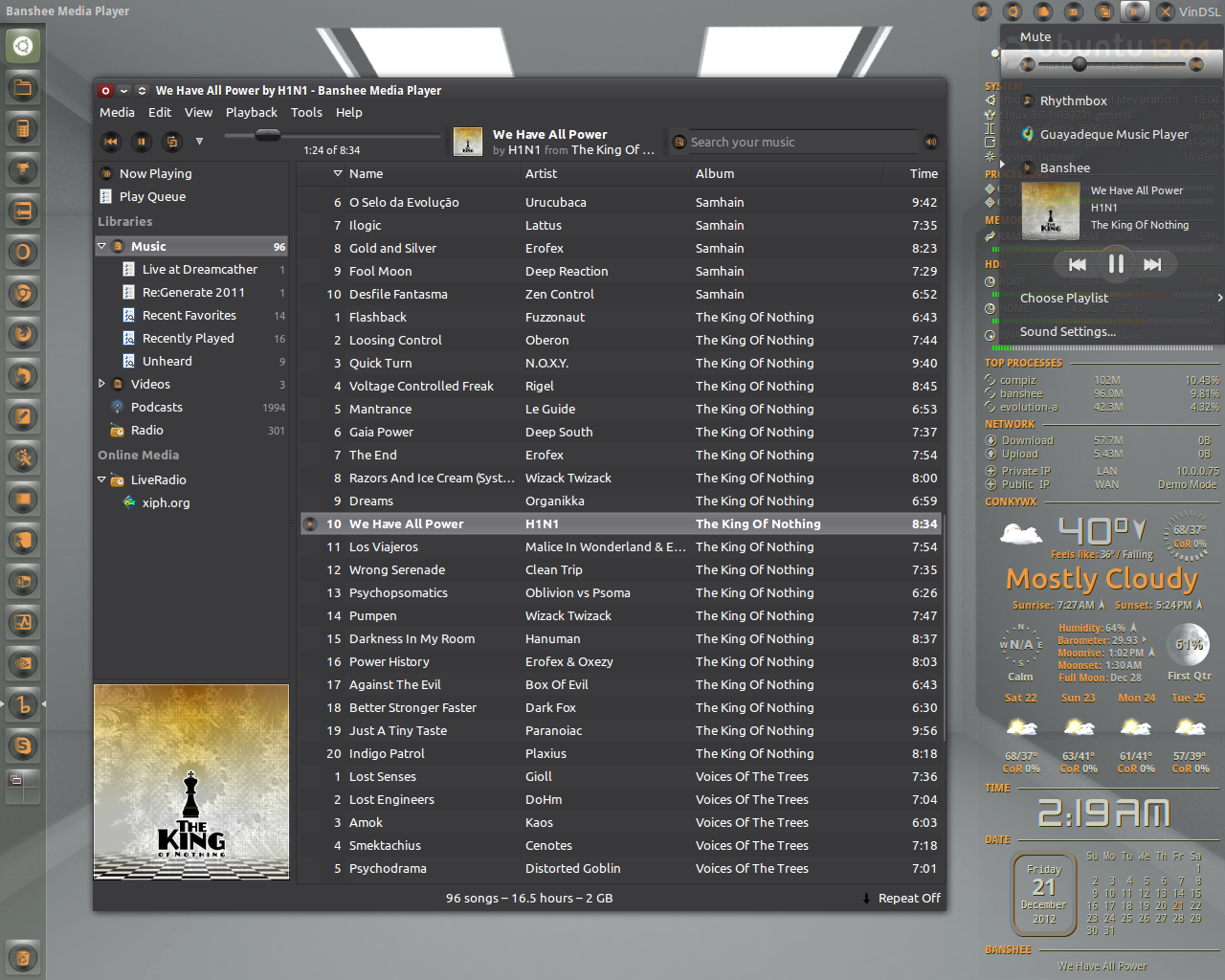
Task: Select the Unheard smart playlist
Action: [x=192, y=361]
